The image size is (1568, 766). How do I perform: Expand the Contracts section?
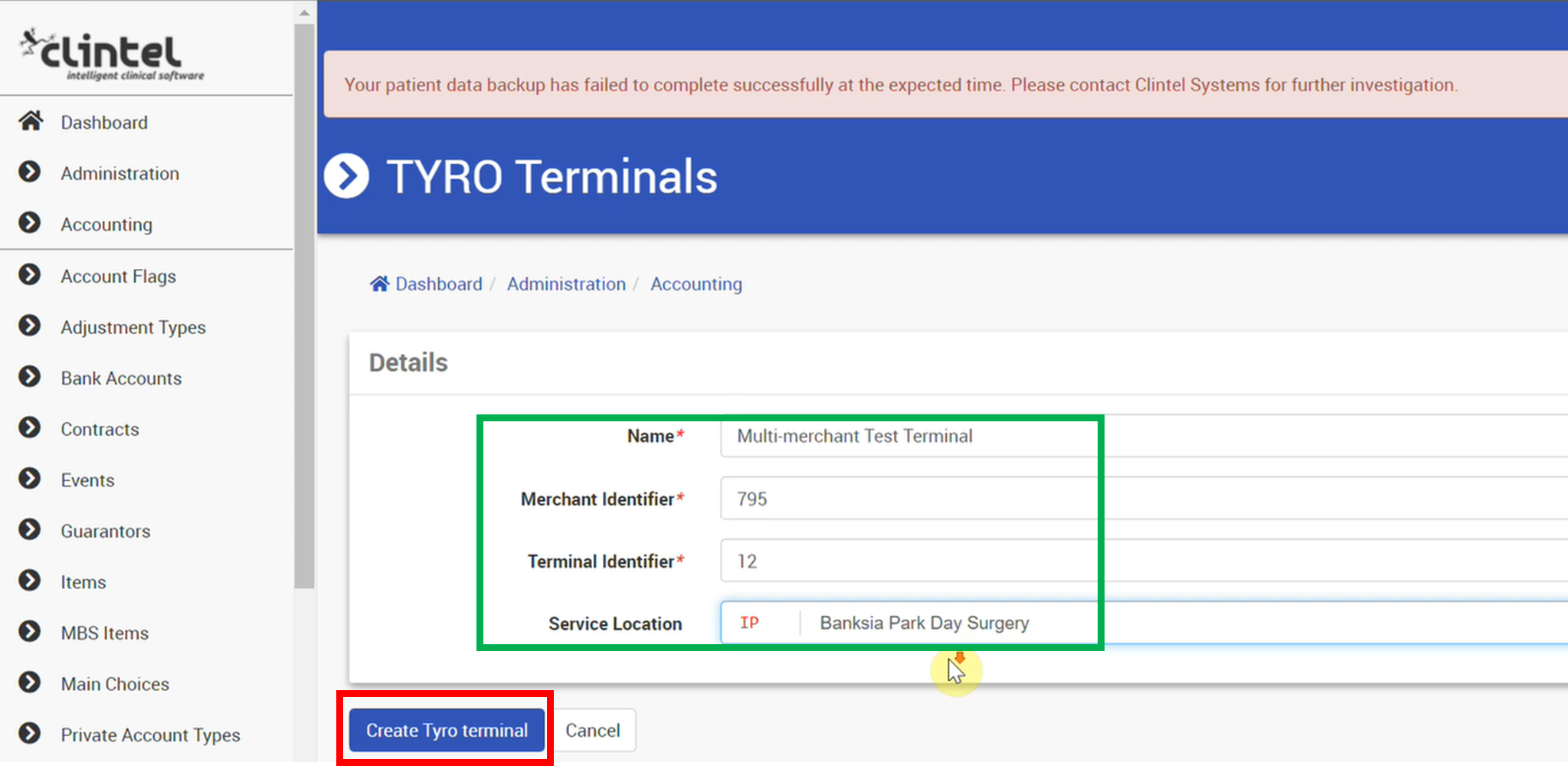(29, 427)
